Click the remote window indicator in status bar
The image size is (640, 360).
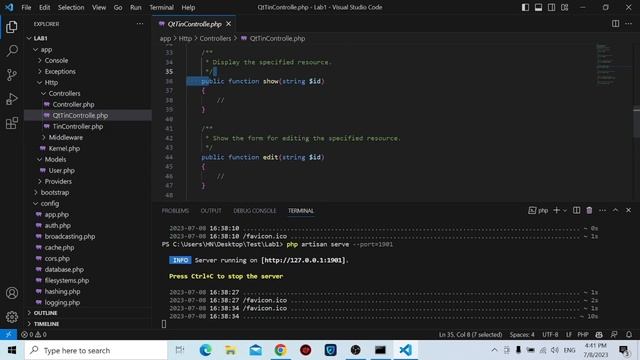[8, 334]
